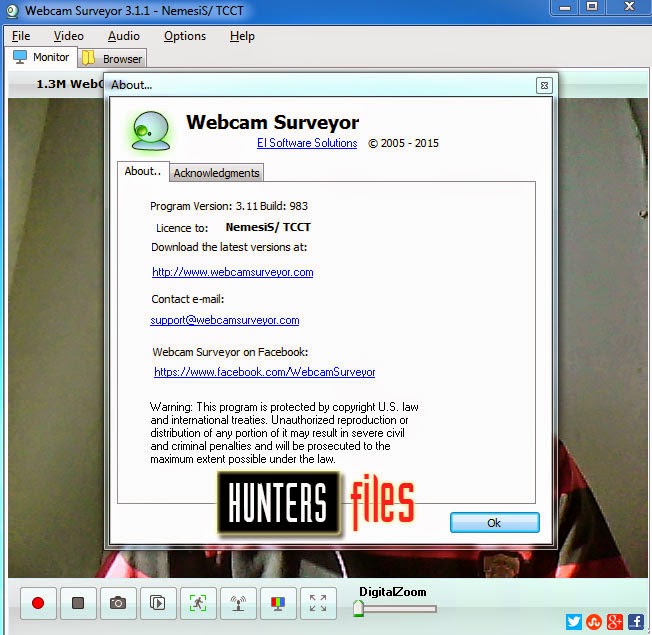Enable motion detection running-man icon
652x635 pixels.
coord(198,603)
